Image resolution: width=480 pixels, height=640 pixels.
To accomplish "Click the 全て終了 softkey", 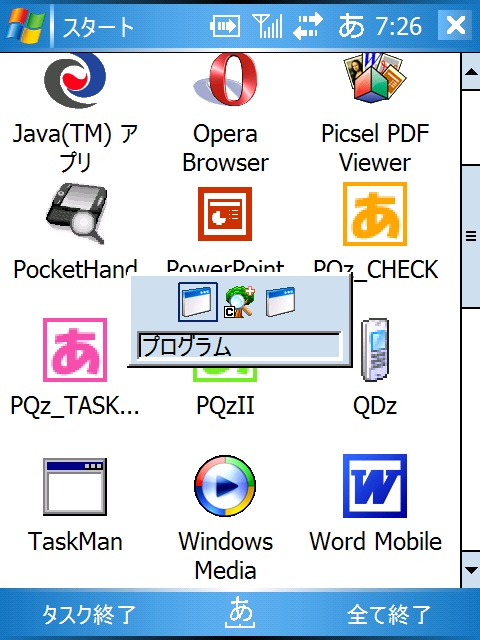I will [x=389, y=615].
